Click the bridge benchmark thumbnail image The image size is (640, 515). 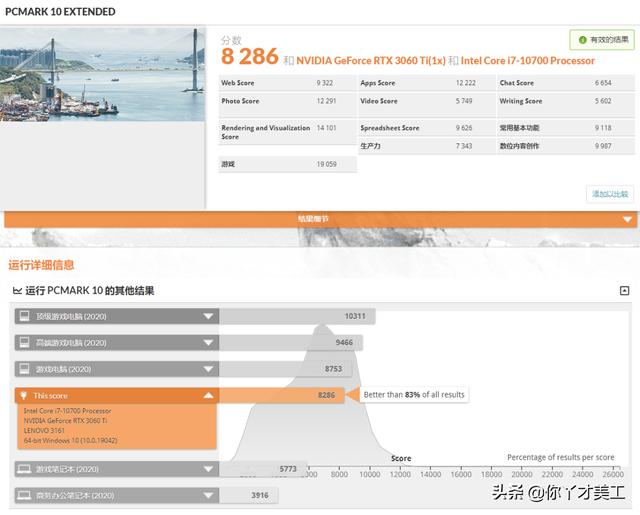102,74
